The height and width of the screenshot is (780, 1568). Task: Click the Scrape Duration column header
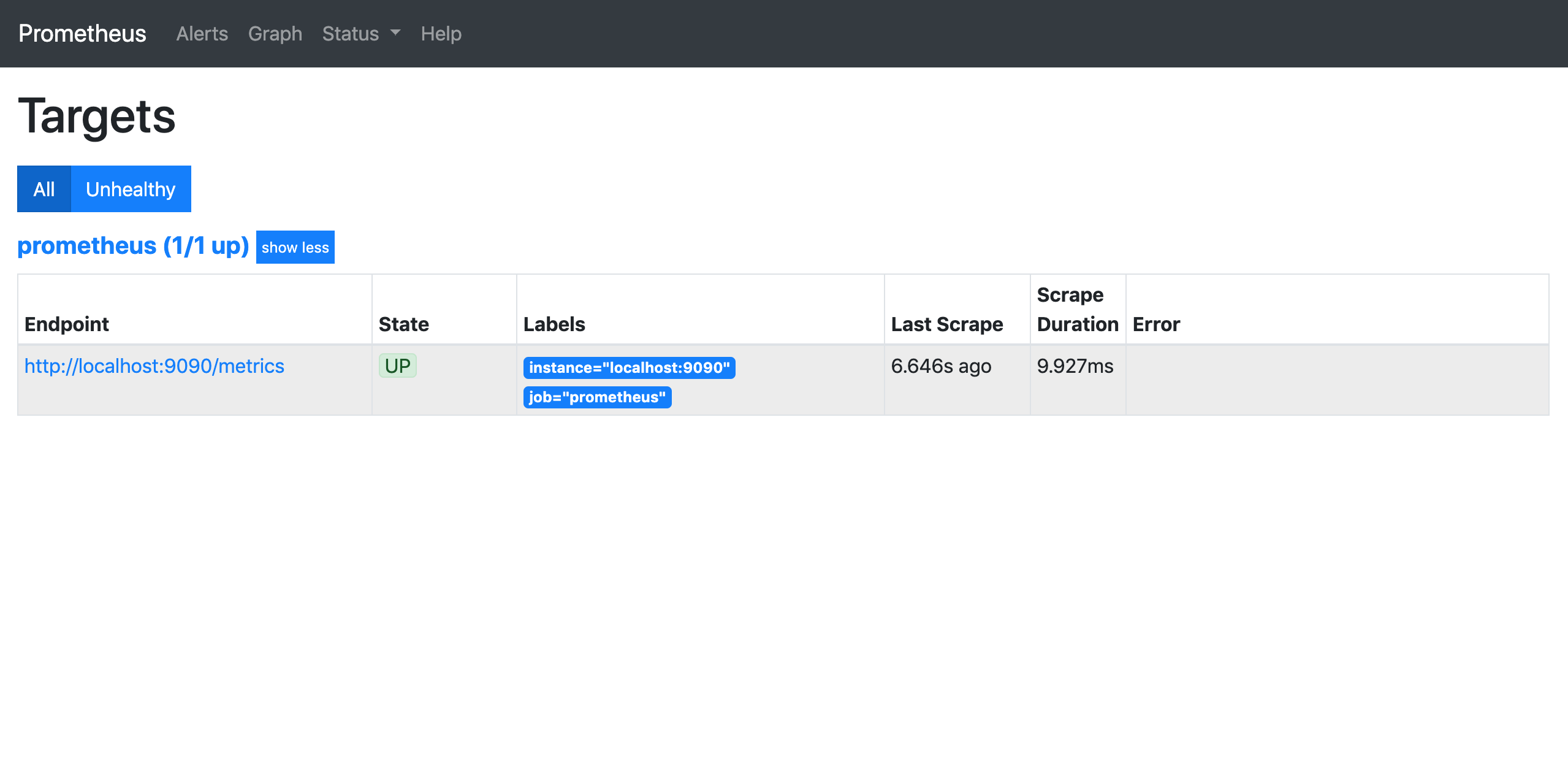click(x=1077, y=310)
